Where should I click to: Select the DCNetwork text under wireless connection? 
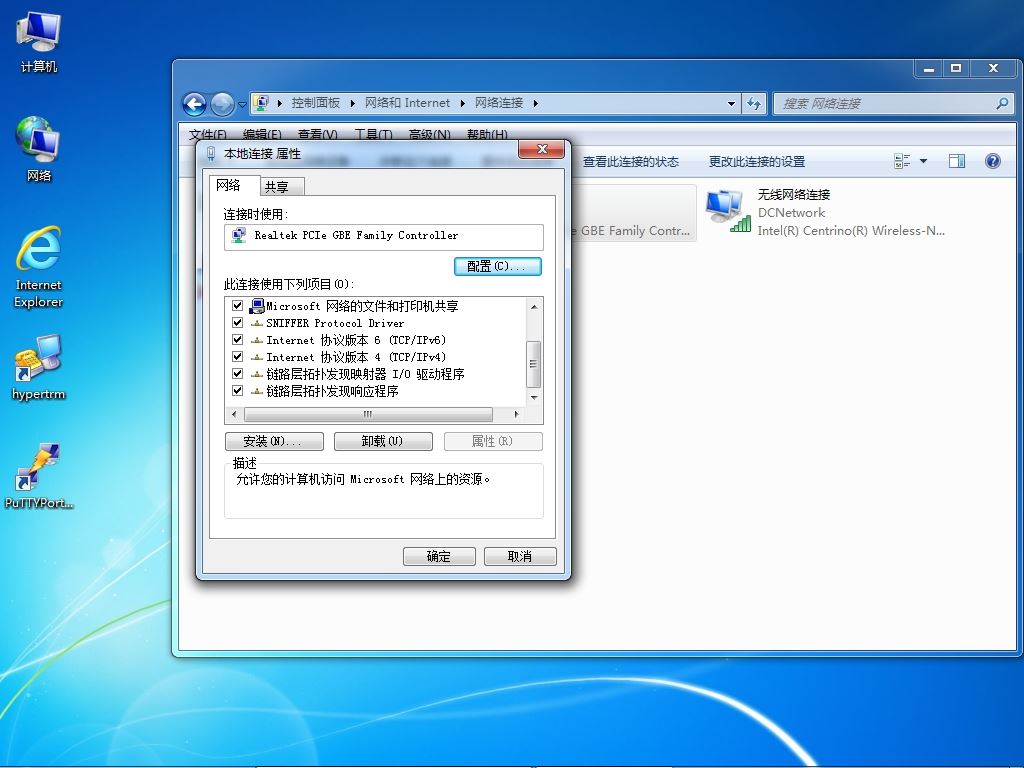792,213
